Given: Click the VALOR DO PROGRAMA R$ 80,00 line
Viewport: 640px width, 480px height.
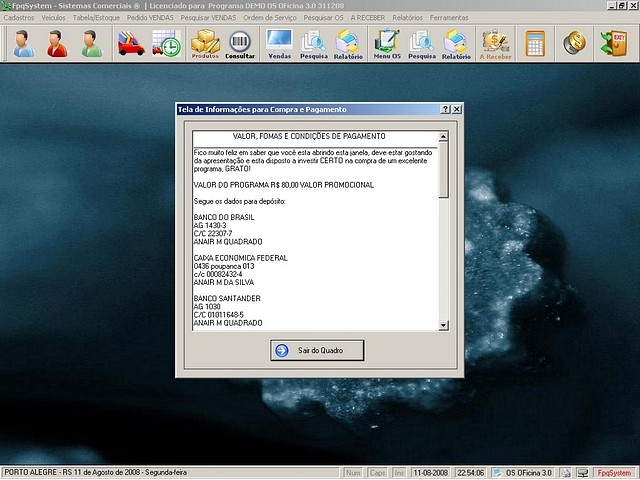Looking at the screenshot, I should pos(284,185).
